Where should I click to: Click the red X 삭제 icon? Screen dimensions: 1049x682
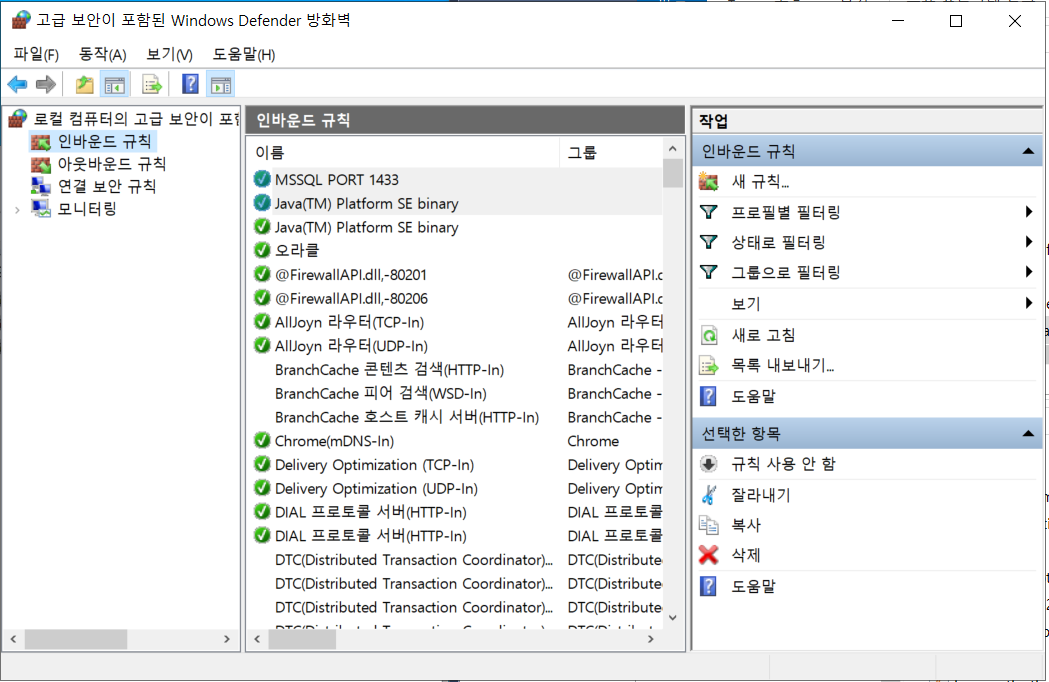point(708,555)
